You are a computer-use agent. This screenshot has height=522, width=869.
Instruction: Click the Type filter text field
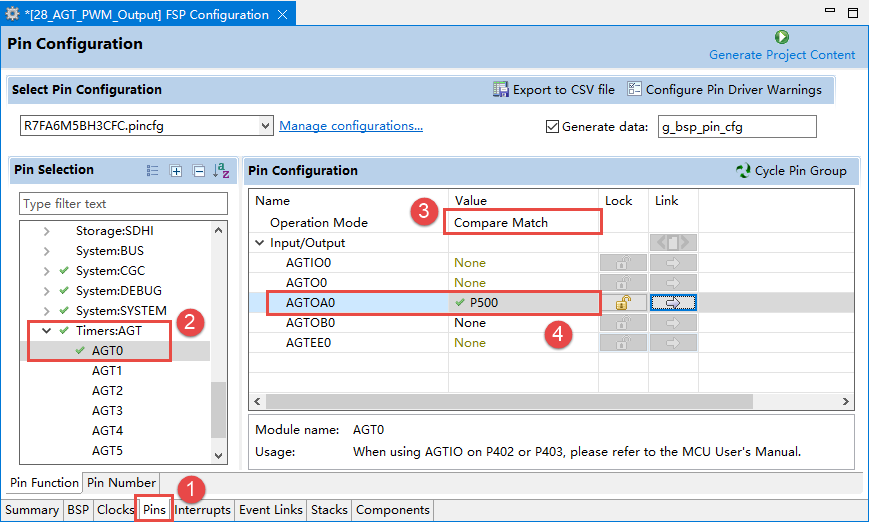tap(123, 203)
